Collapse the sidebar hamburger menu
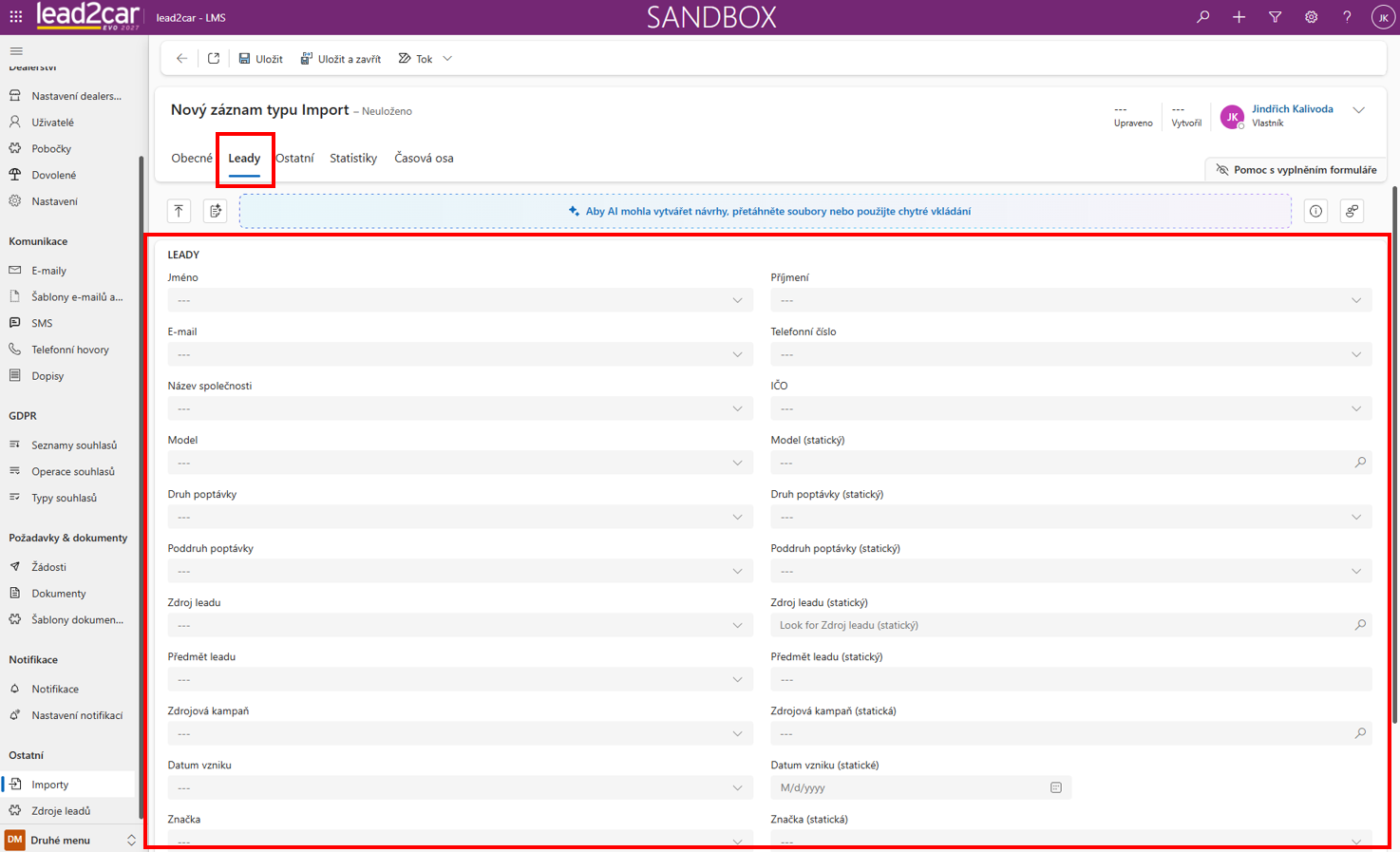Screen dimensions: 1400x852 (16, 51)
